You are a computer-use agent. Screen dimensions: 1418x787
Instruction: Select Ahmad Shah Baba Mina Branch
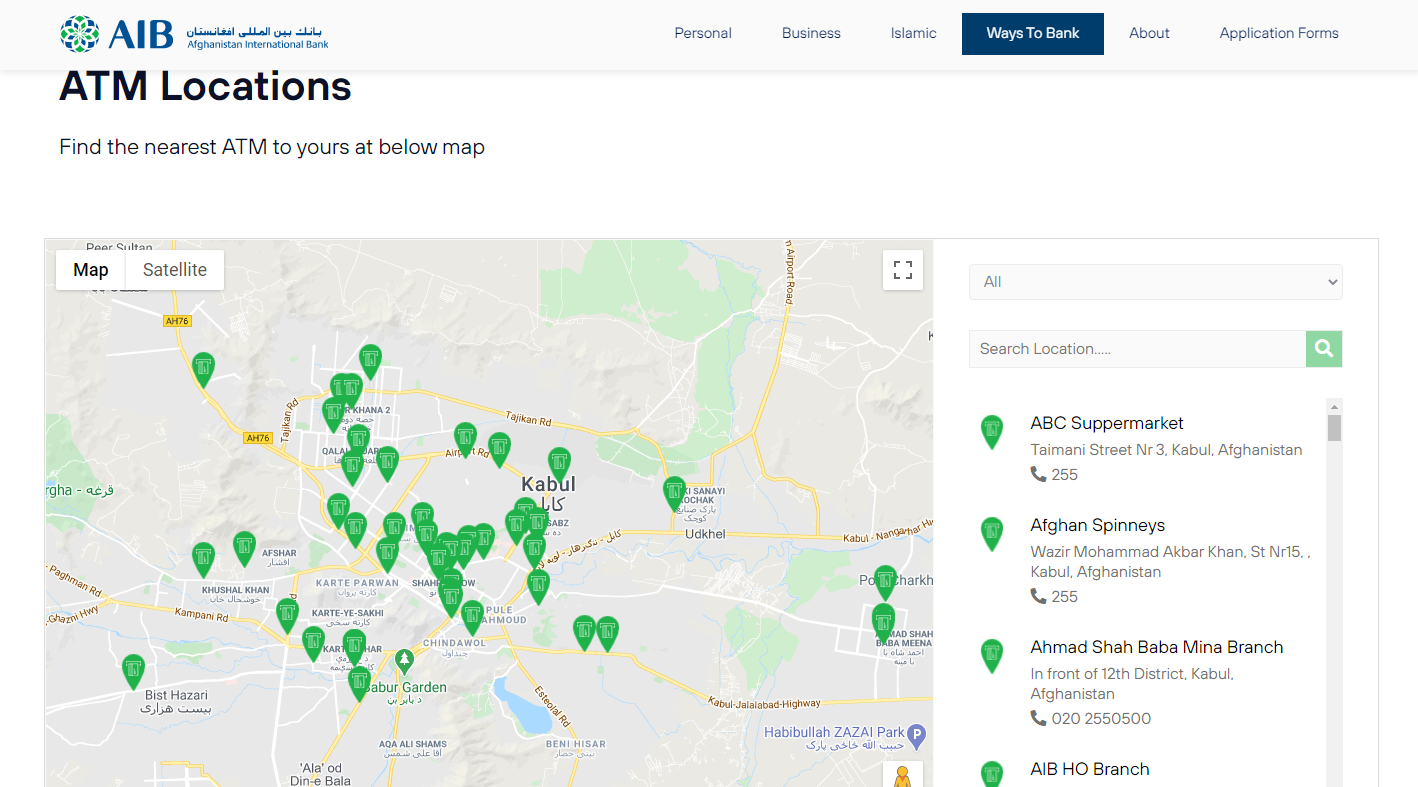pos(1157,647)
